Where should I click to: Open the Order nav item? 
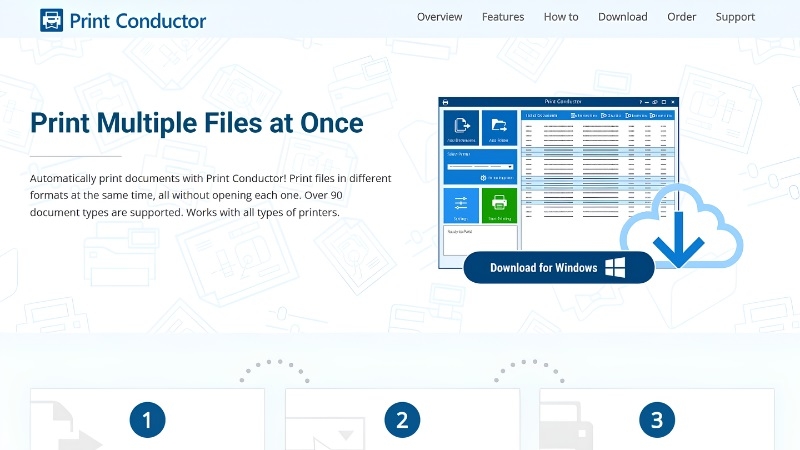(x=681, y=17)
